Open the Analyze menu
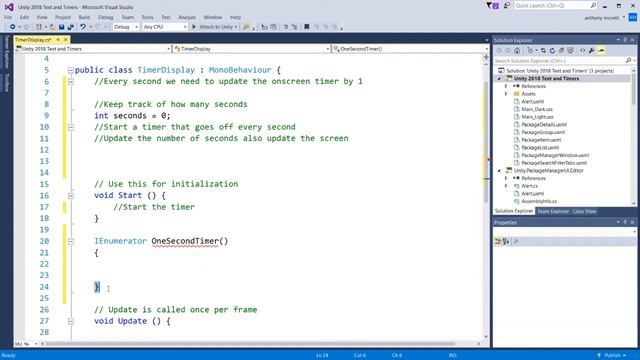This screenshot has height=360, width=640. click(187, 17)
